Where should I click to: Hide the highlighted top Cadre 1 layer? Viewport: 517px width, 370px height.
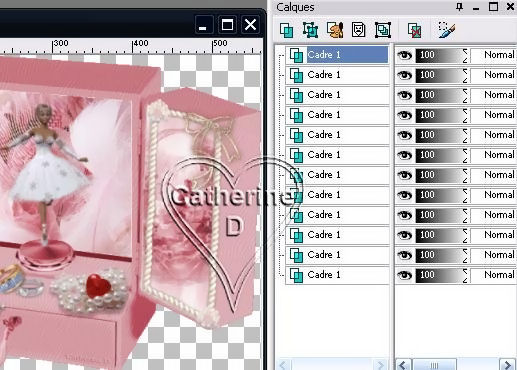tap(405, 55)
